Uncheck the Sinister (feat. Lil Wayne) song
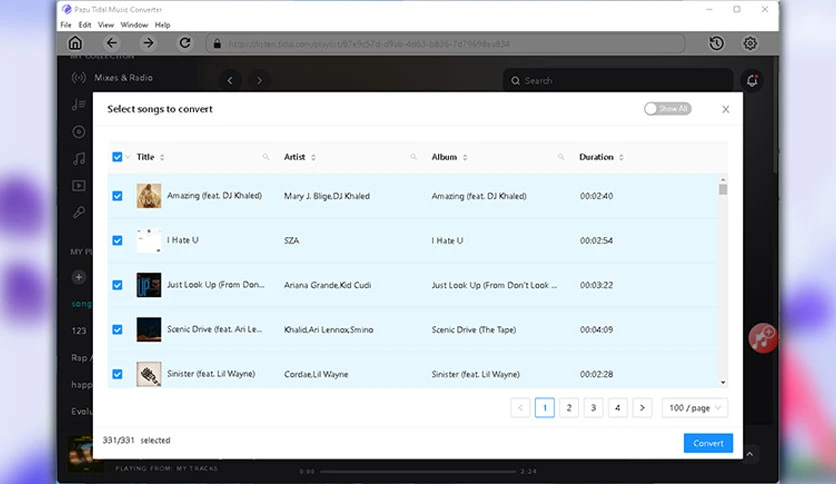Image resolution: width=836 pixels, height=484 pixels. (117, 374)
